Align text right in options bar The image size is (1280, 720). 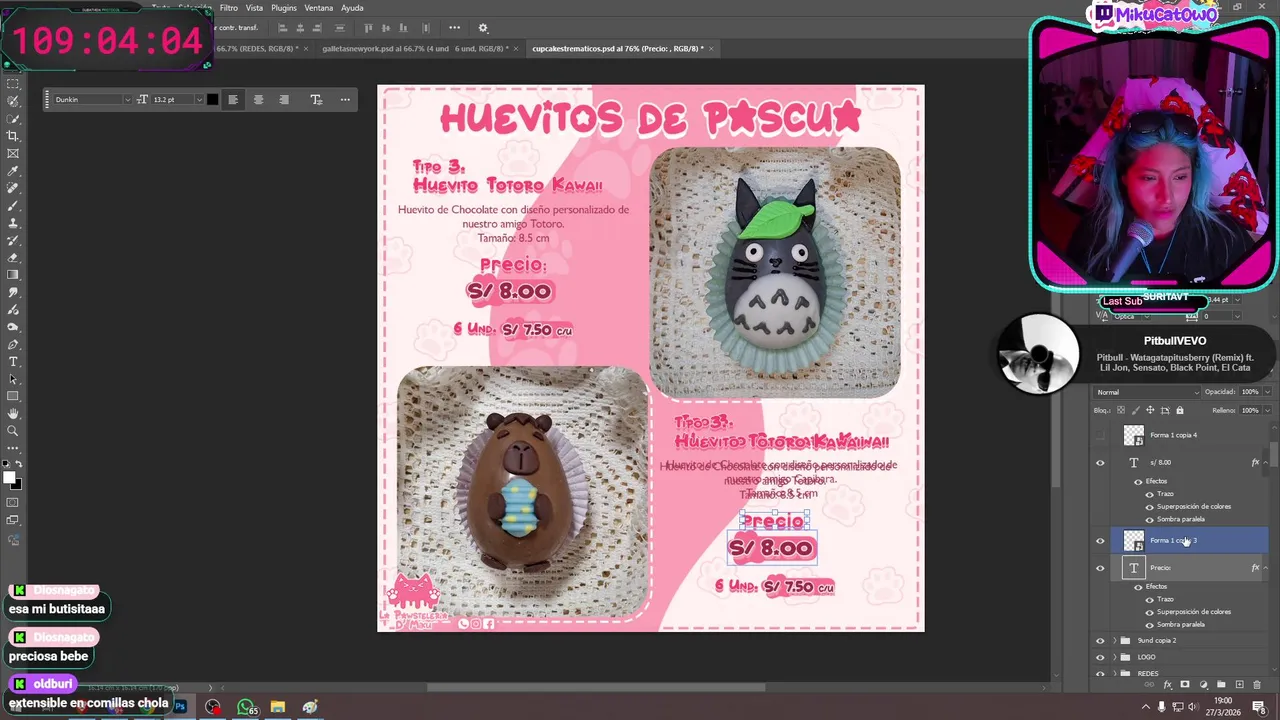pos(284,99)
